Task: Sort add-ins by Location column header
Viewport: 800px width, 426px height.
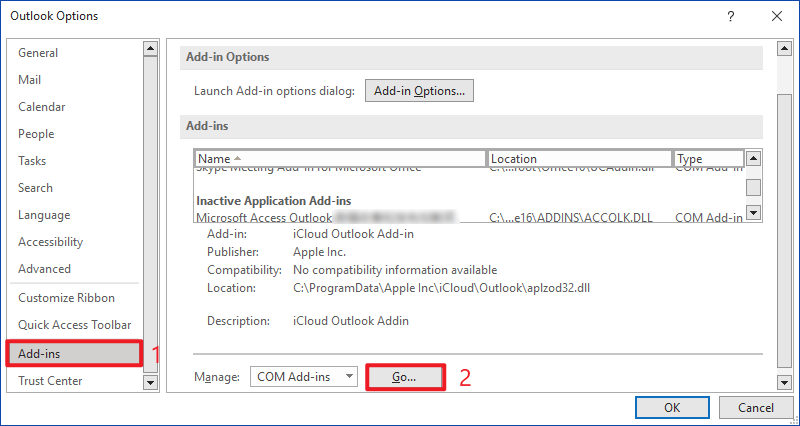Action: point(580,159)
